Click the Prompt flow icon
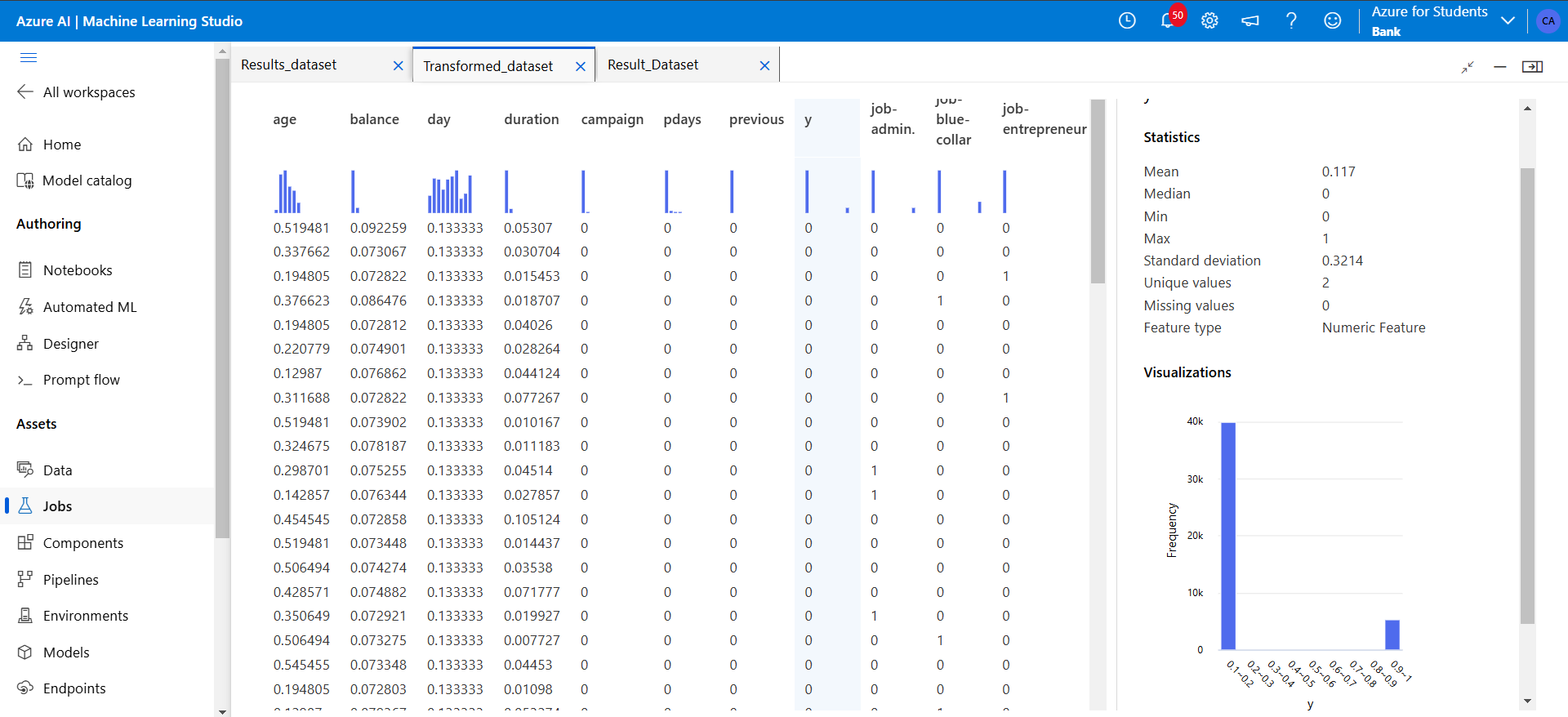This screenshot has height=717, width=1568. tap(25, 380)
